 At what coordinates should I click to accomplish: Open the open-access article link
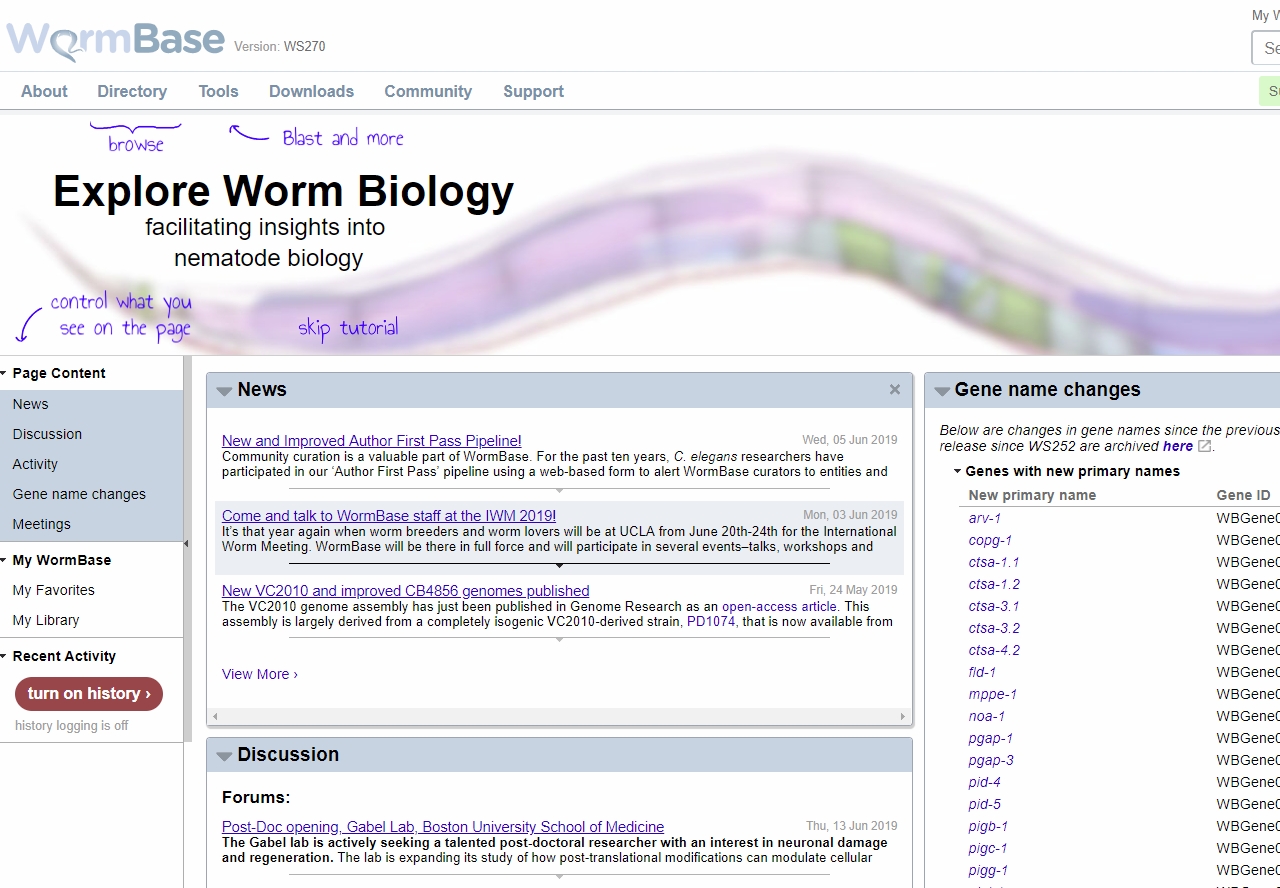780,606
